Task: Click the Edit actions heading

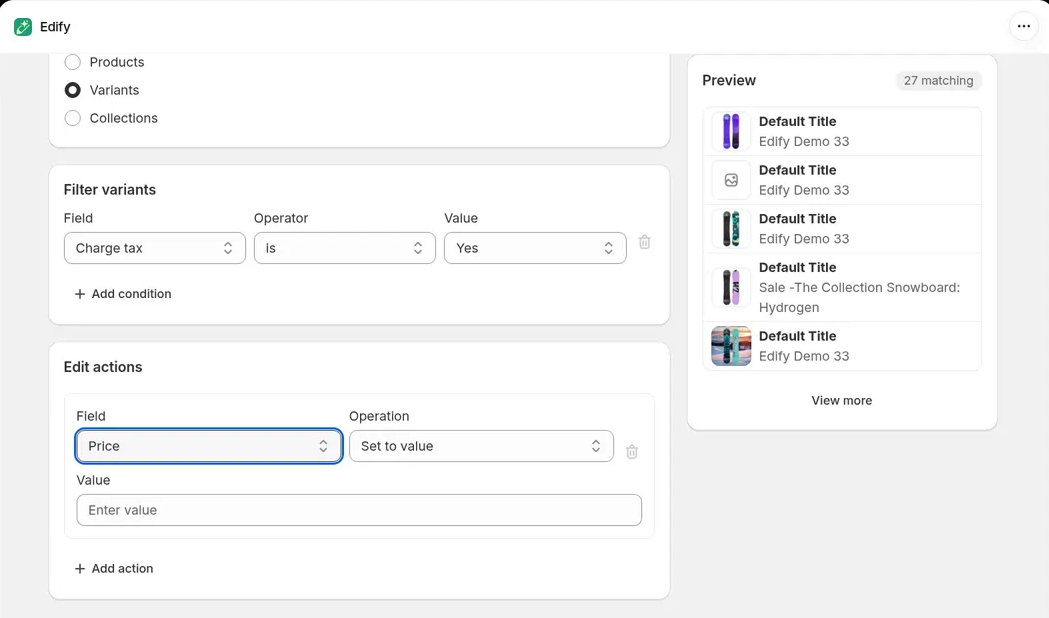Action: [103, 367]
